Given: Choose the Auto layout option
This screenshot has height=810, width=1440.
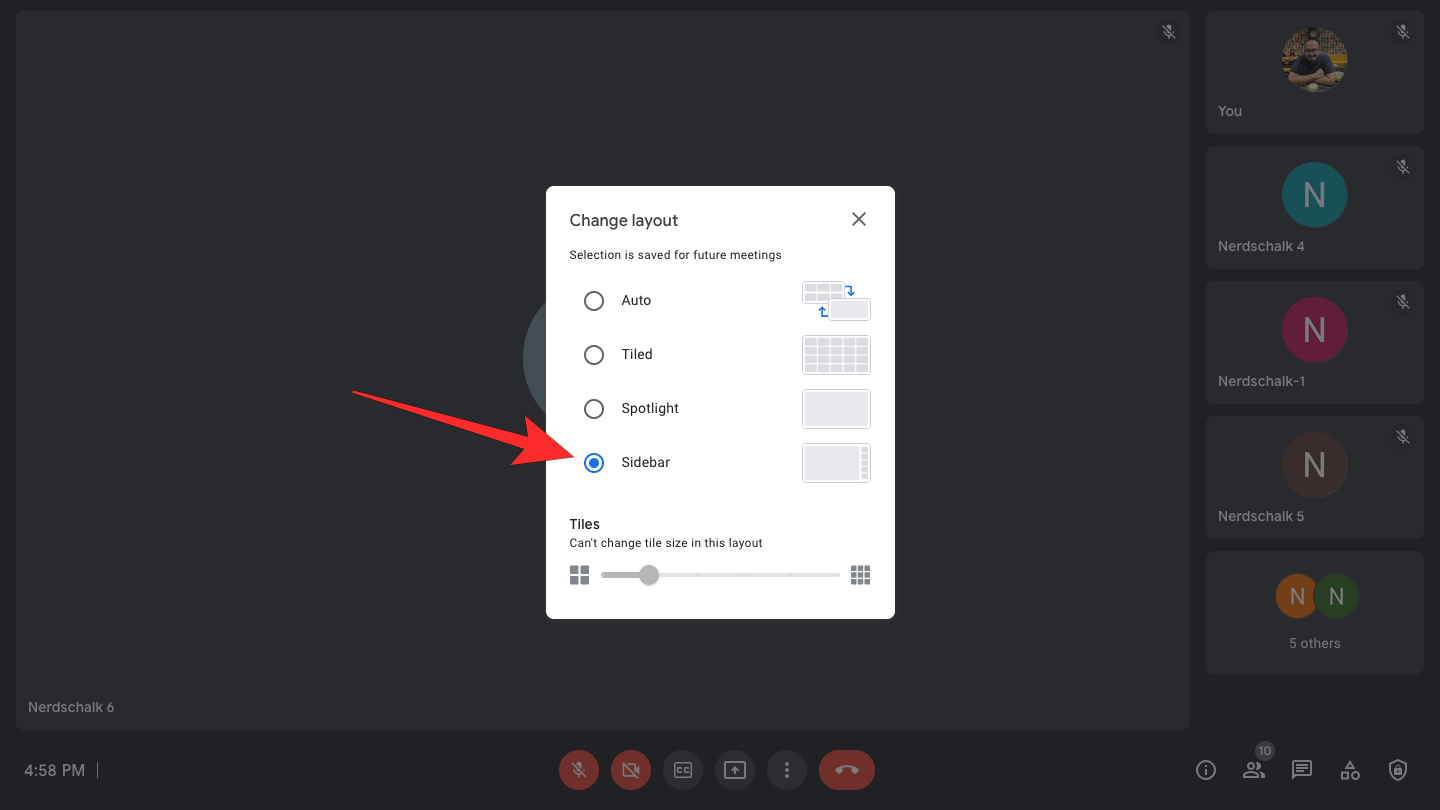Looking at the screenshot, I should pyautogui.click(x=594, y=300).
